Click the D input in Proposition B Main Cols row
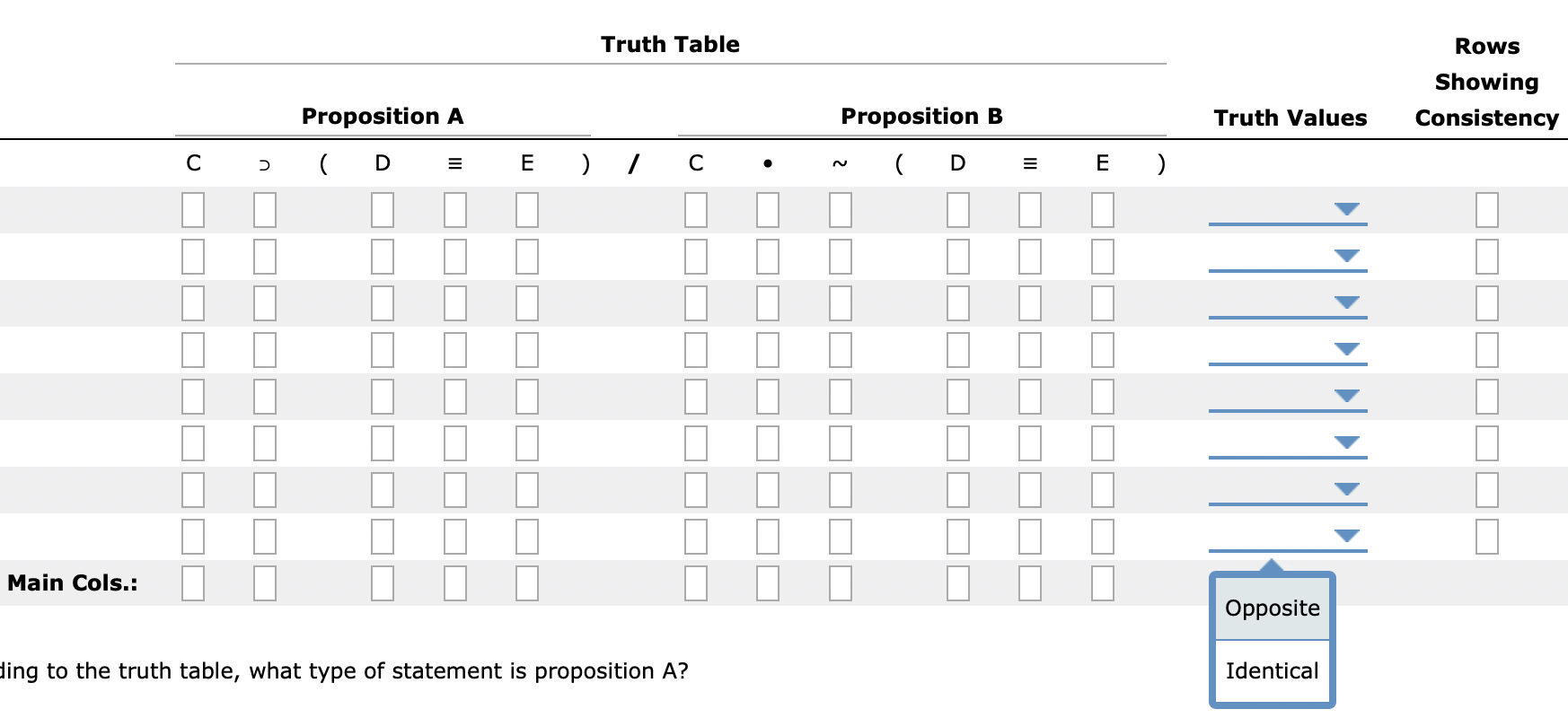 pos(956,582)
